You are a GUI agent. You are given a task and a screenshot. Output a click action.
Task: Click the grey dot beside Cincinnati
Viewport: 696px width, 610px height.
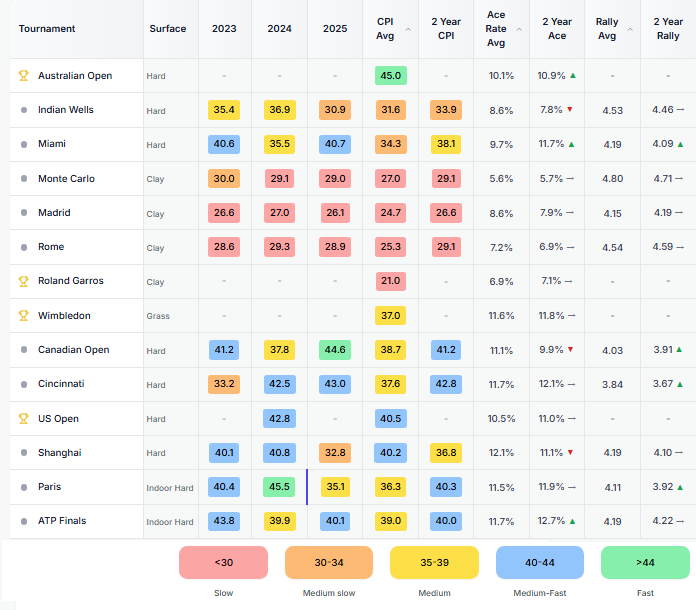pyautogui.click(x=24, y=384)
